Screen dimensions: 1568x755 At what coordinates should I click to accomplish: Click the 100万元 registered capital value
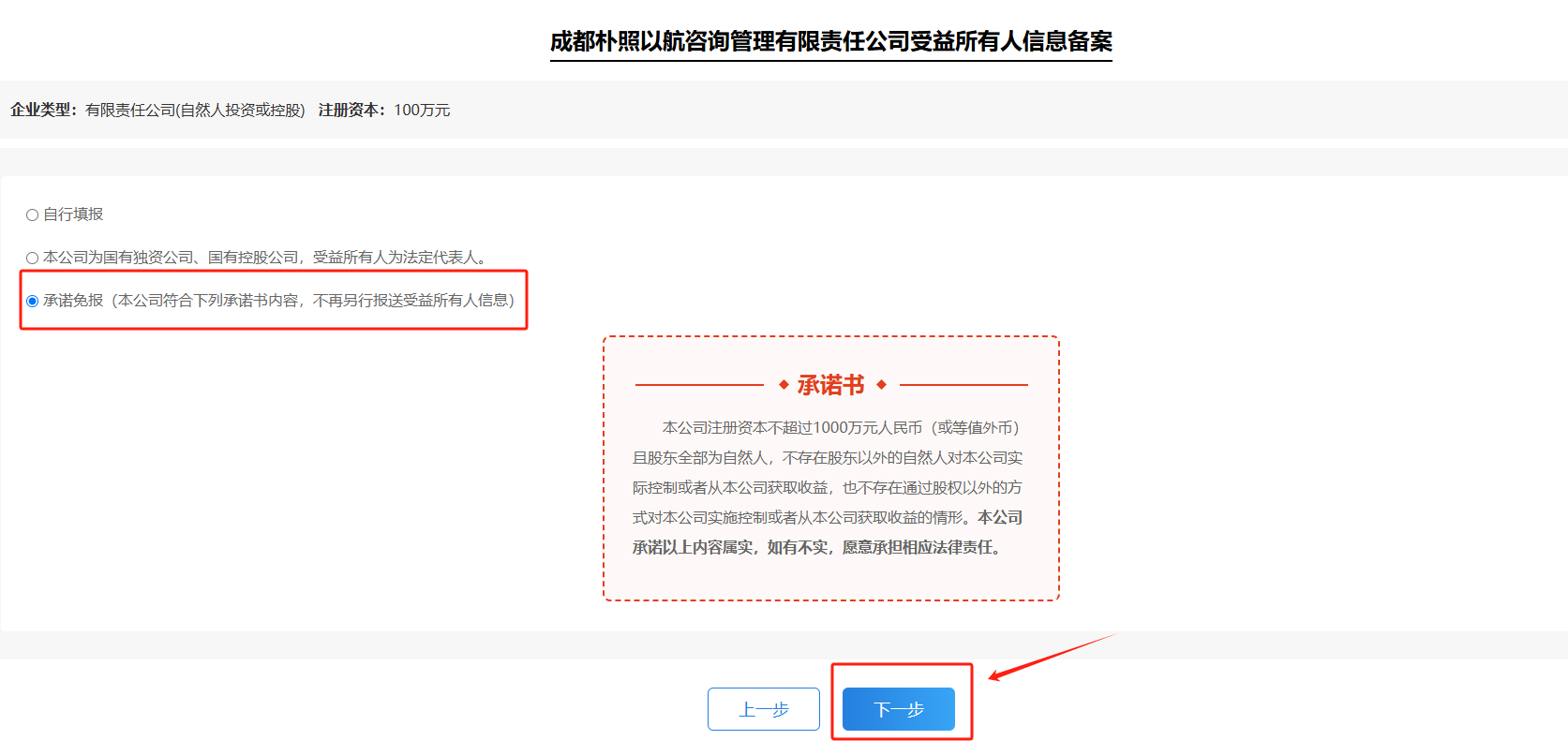pyautogui.click(x=422, y=110)
